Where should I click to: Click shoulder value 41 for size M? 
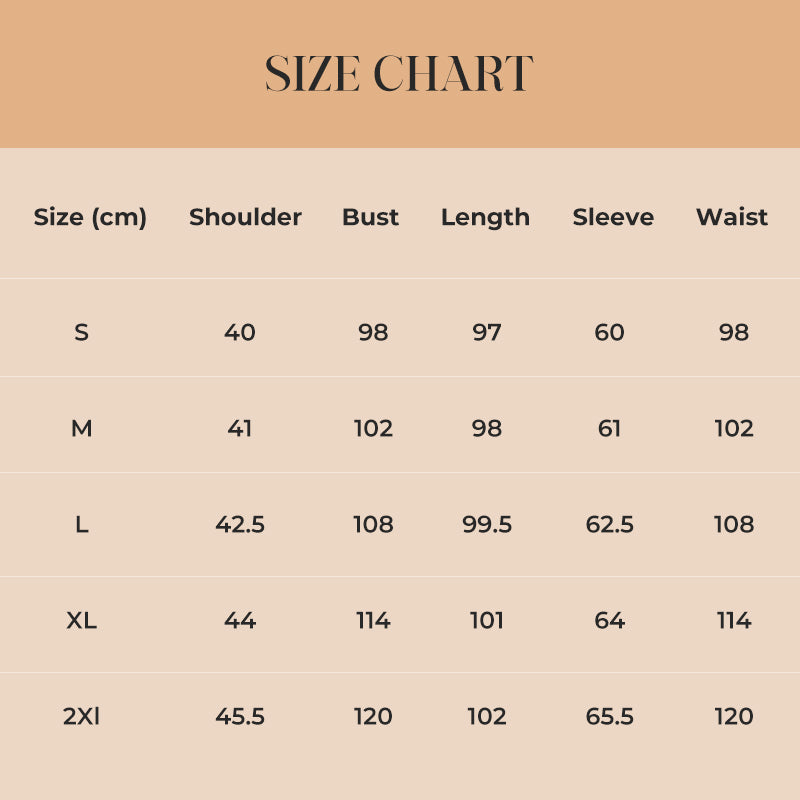[x=240, y=428]
